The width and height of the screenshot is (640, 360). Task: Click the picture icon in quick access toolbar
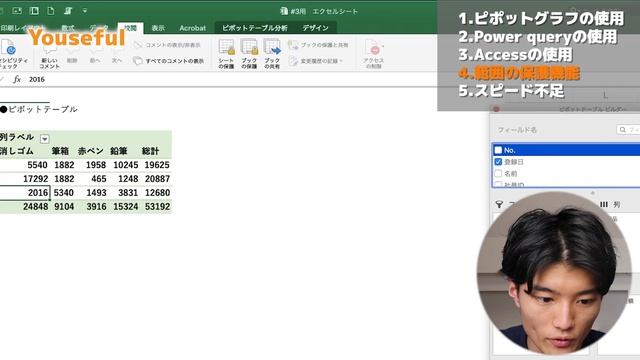17,11
